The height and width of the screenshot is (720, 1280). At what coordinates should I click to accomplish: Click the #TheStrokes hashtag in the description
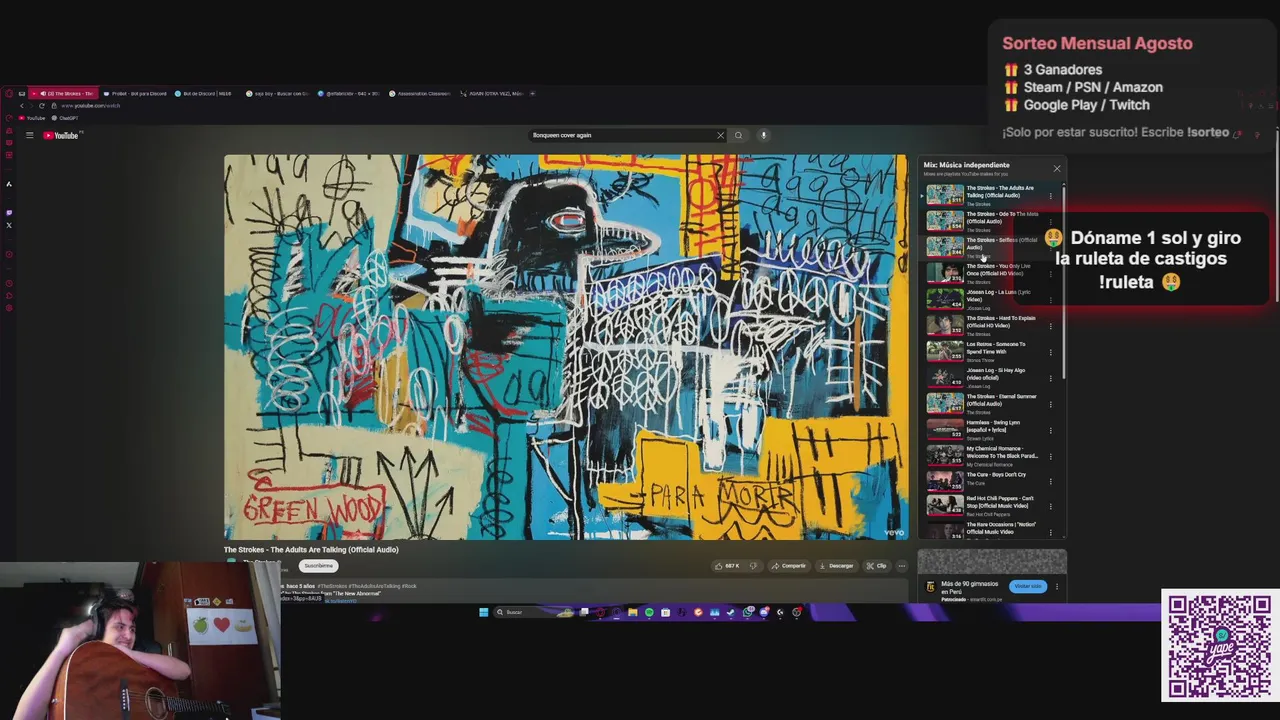click(x=333, y=586)
